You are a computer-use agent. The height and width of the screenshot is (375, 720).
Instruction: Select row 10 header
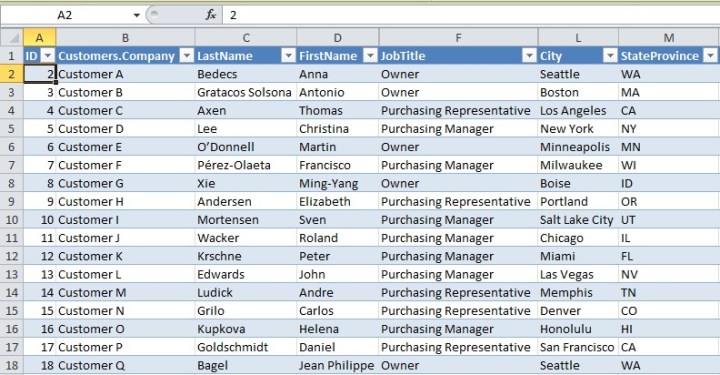click(12, 220)
